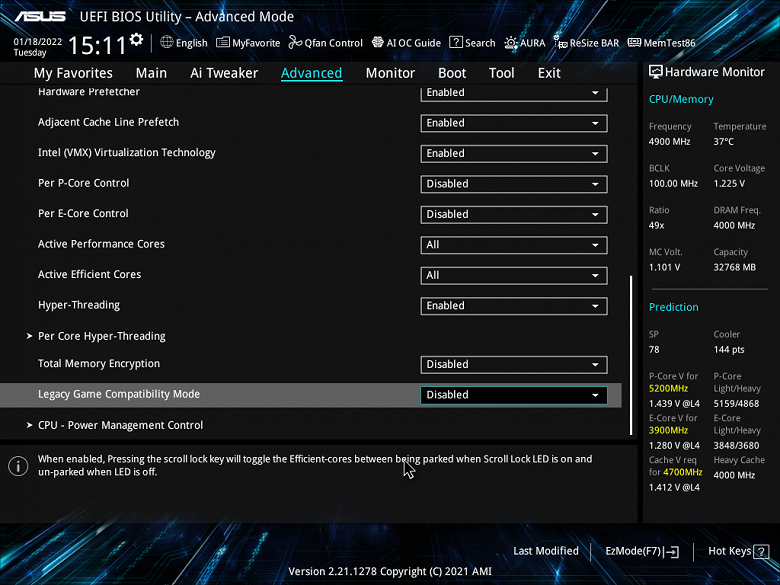Open the settings gear next to clock
Image resolution: width=780 pixels, height=585 pixels.
click(136, 39)
